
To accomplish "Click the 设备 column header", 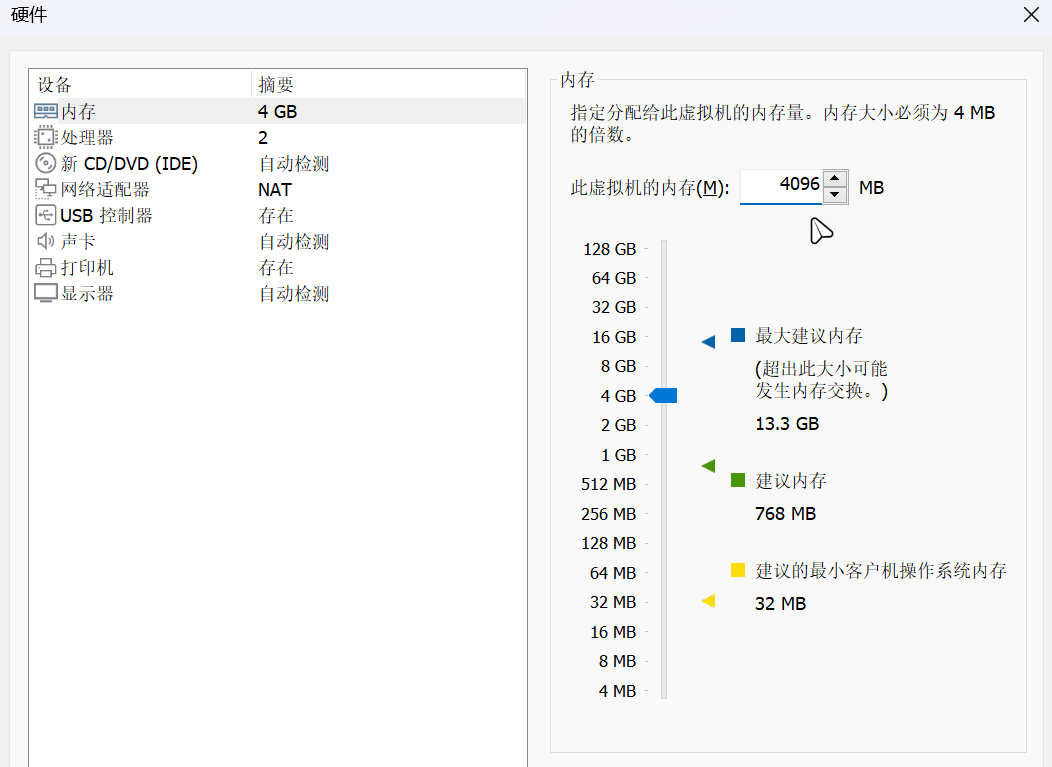I will pos(140,85).
